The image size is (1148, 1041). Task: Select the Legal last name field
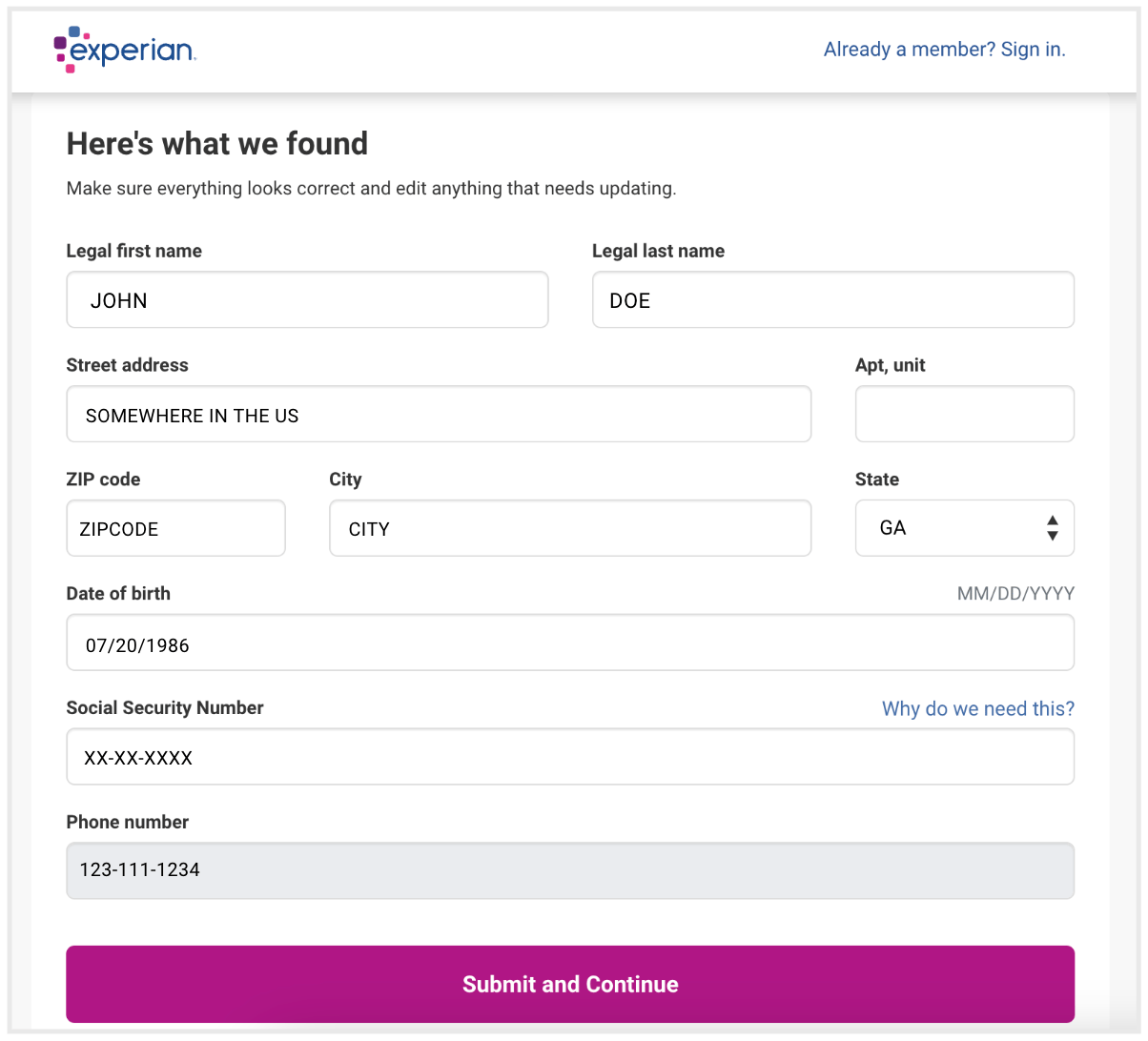click(x=832, y=300)
